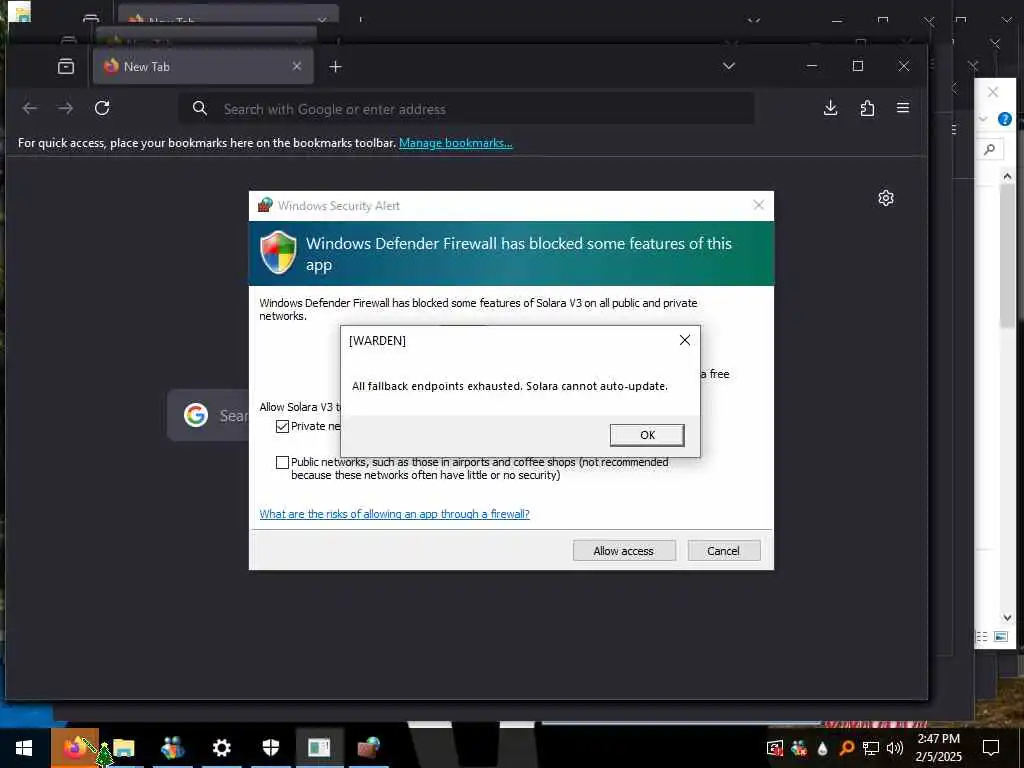Click Allow access in firewall alert

point(624,551)
